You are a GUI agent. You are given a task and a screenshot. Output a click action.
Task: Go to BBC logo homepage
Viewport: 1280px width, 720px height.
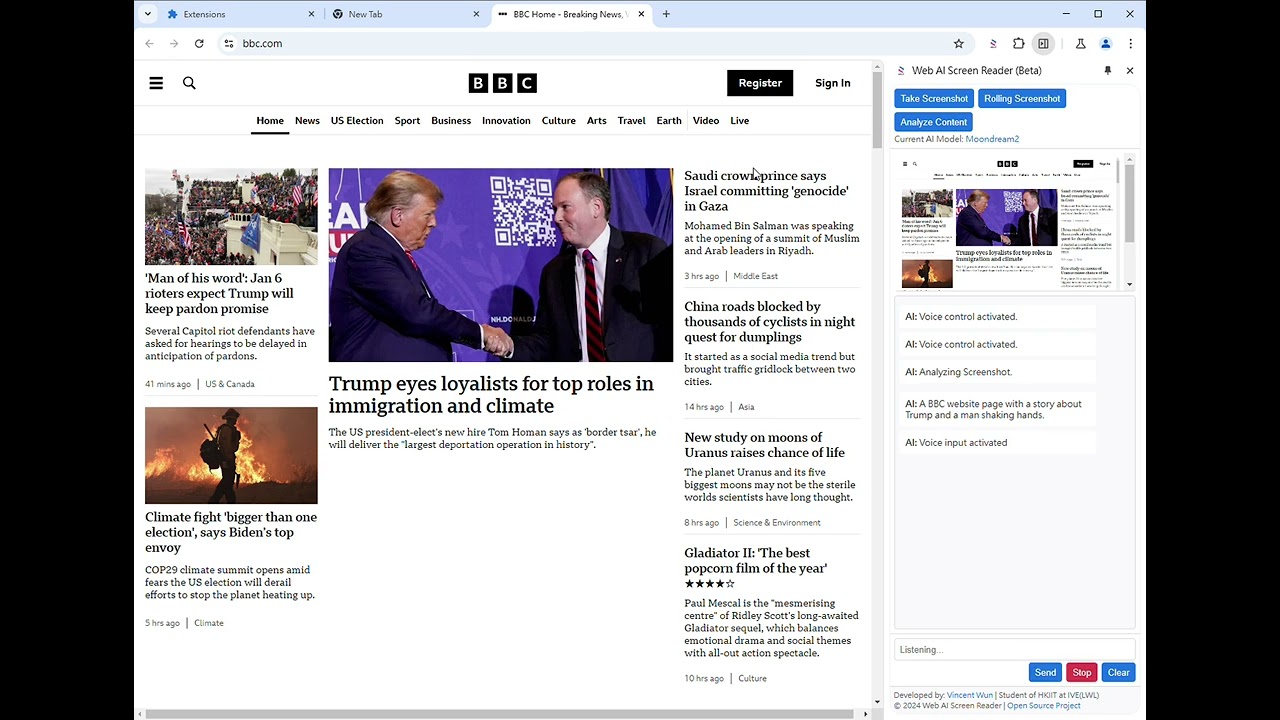pyautogui.click(x=502, y=83)
